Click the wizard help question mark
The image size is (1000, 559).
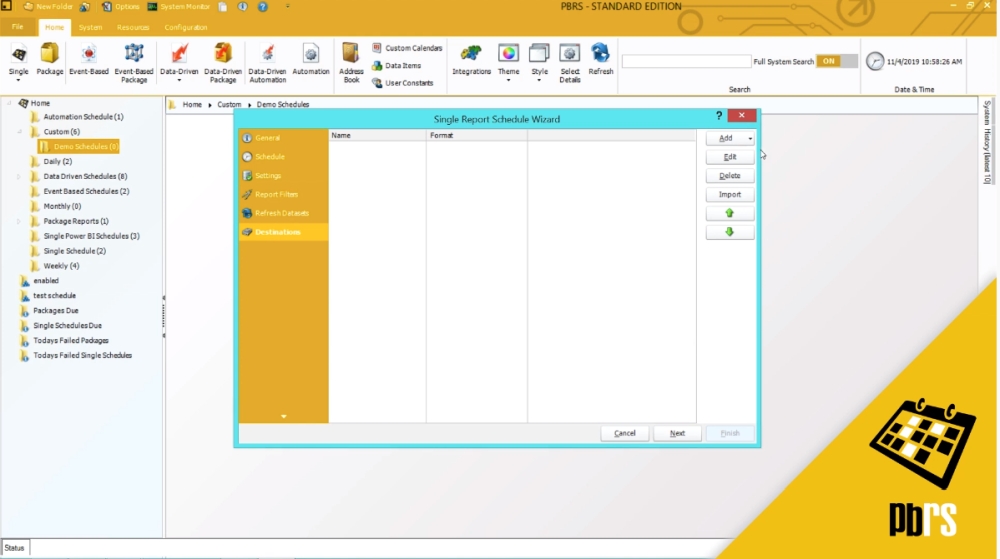[719, 115]
